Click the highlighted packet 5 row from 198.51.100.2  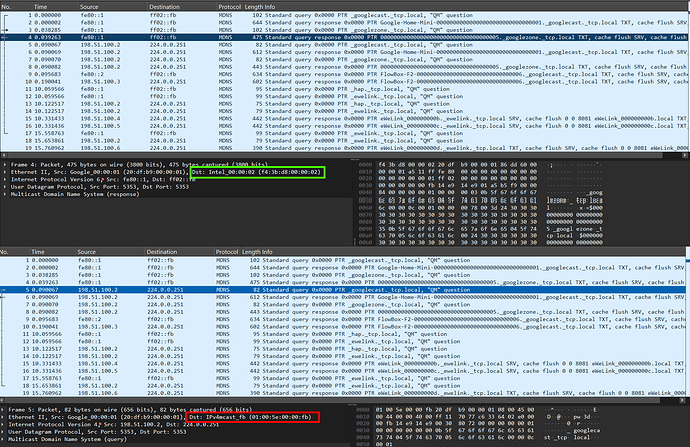pos(343,290)
